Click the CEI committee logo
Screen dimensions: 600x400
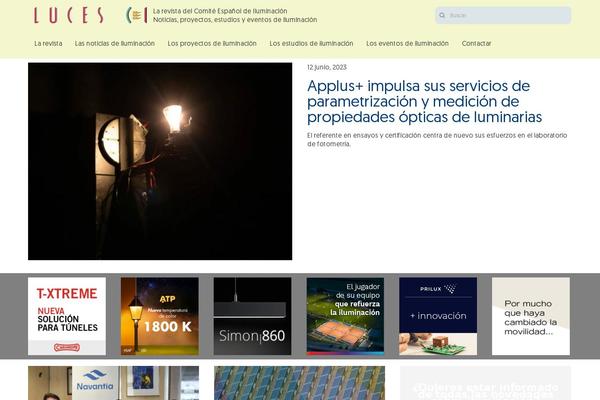[137, 15]
